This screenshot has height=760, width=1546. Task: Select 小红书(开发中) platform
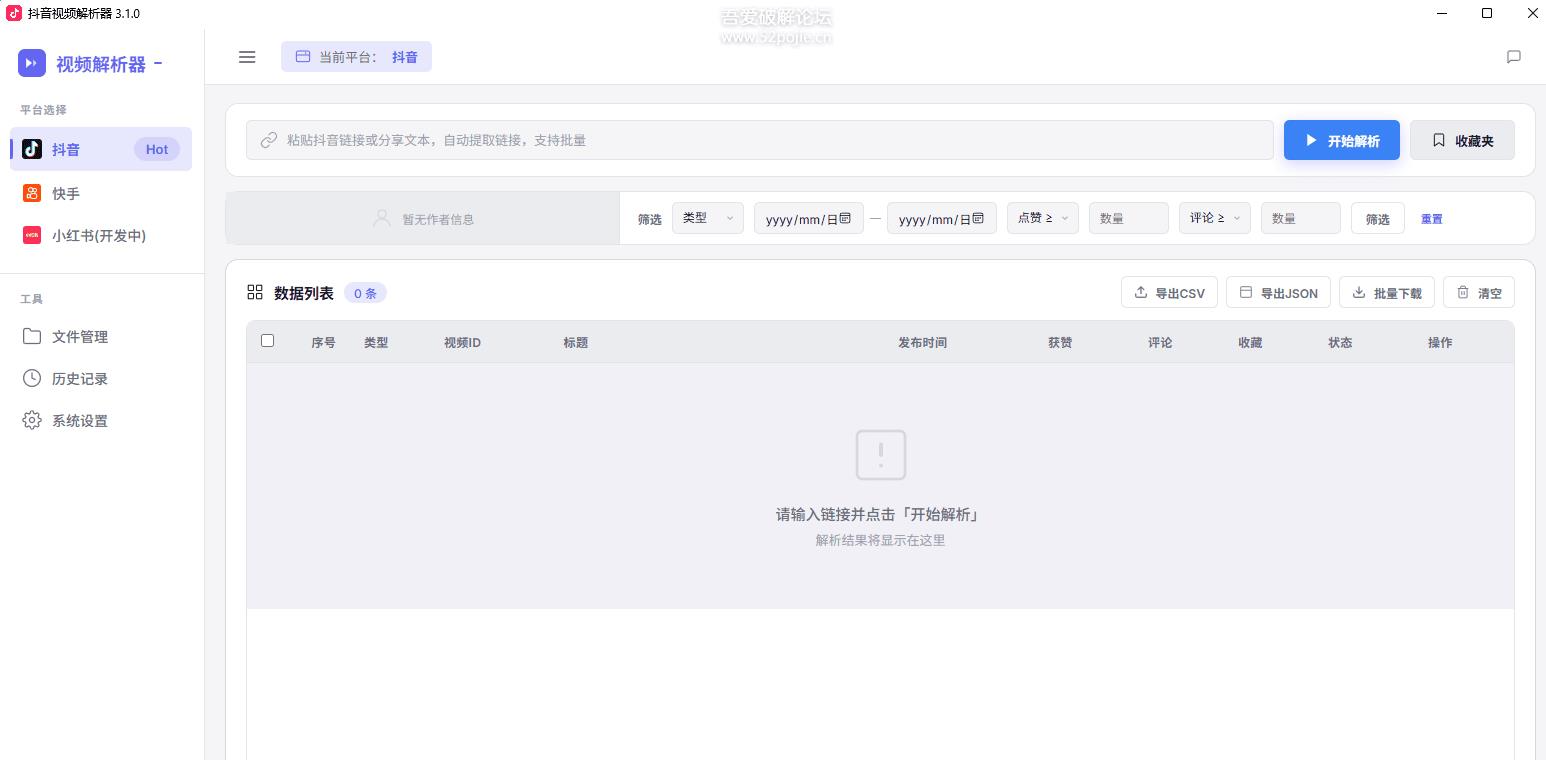click(101, 235)
